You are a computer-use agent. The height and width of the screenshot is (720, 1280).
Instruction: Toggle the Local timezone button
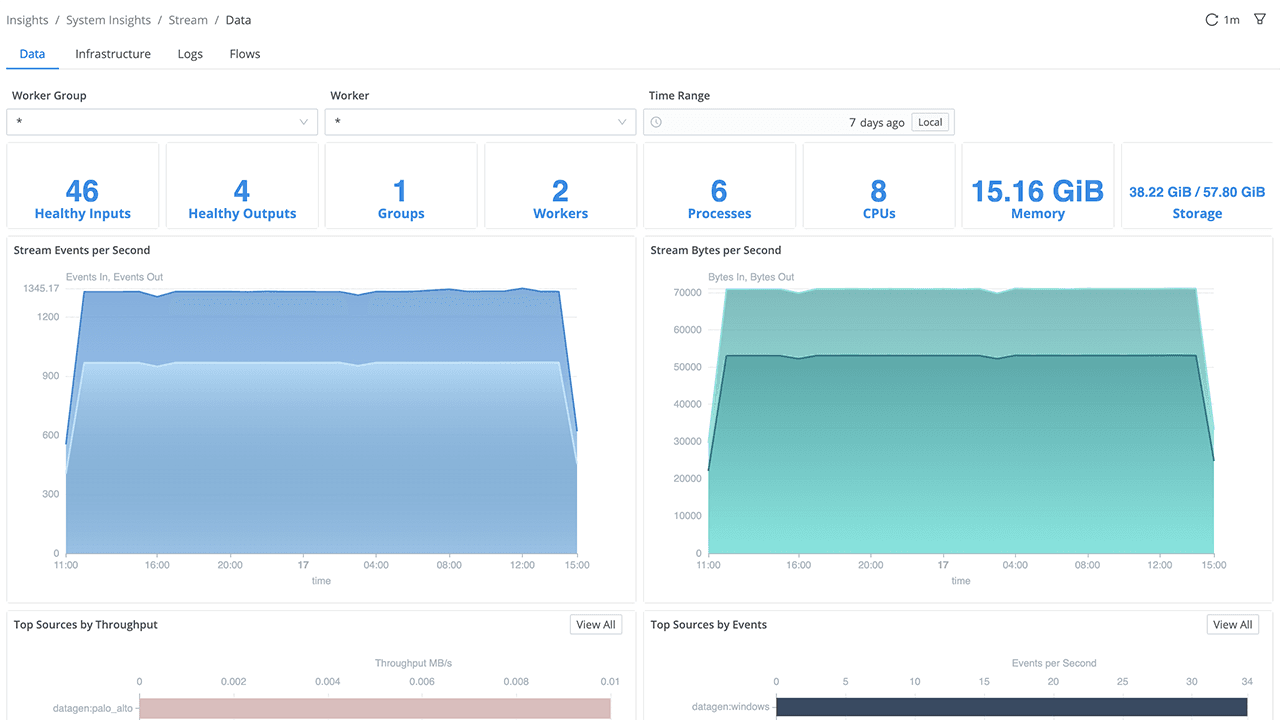click(930, 121)
